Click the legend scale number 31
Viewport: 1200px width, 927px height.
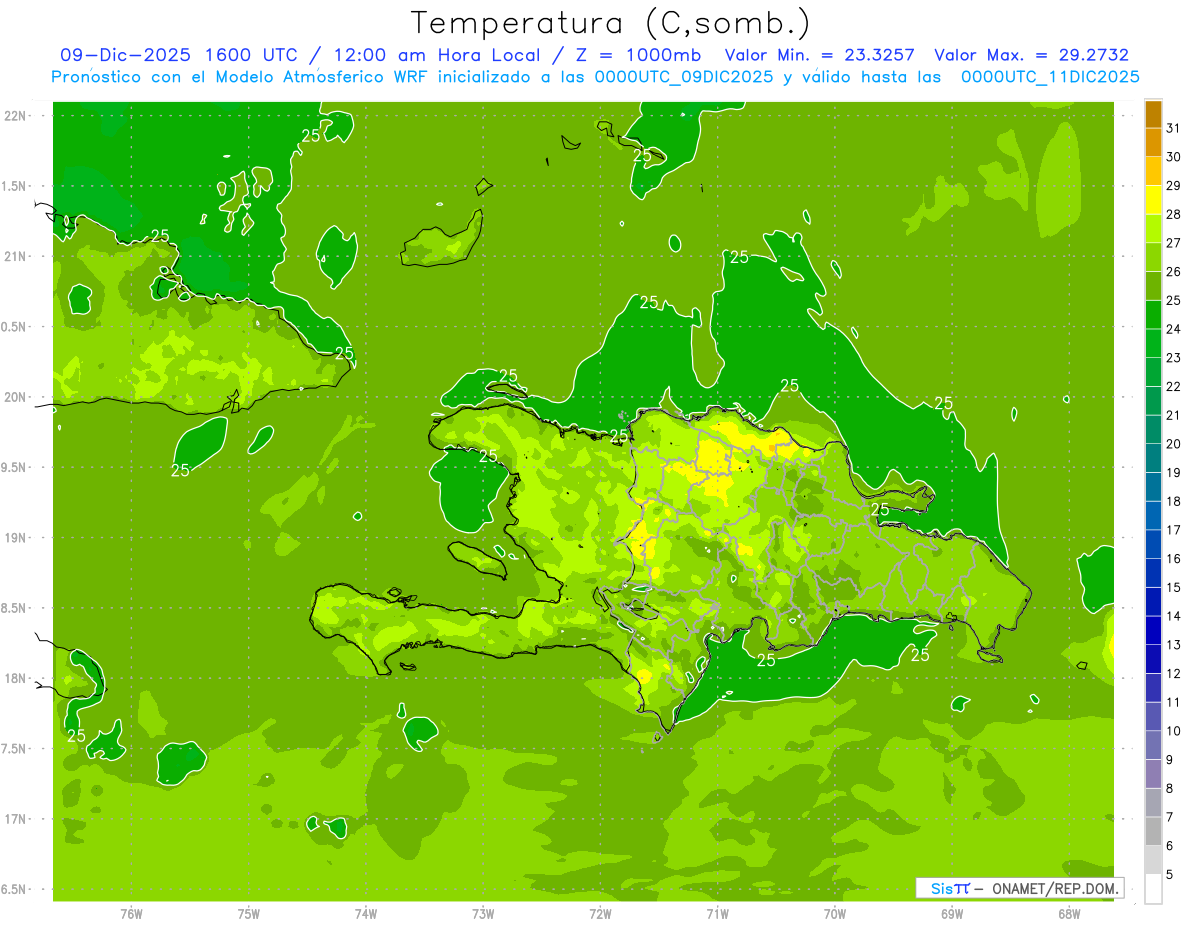[x=1173, y=128]
